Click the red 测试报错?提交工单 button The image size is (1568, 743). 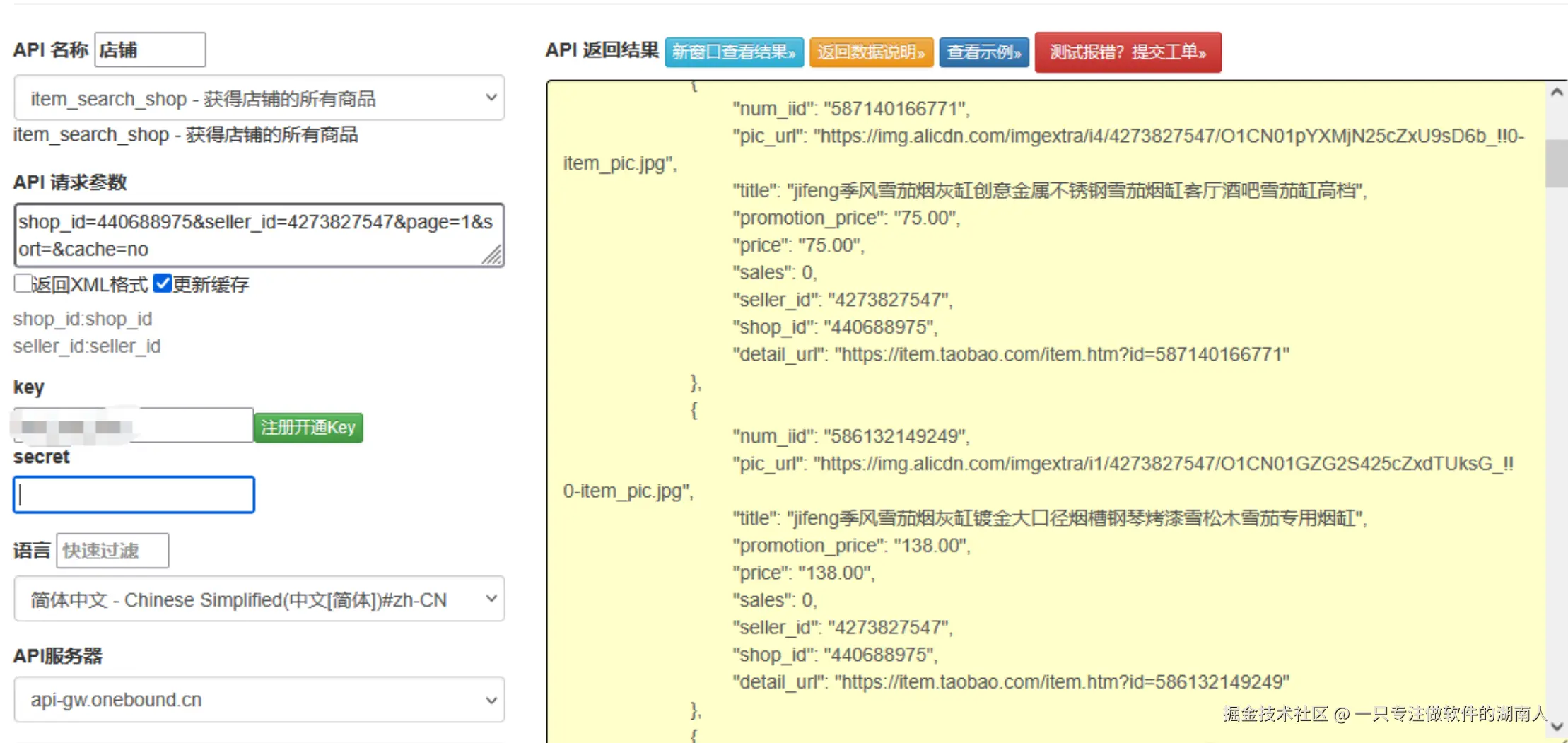pyautogui.click(x=1128, y=52)
